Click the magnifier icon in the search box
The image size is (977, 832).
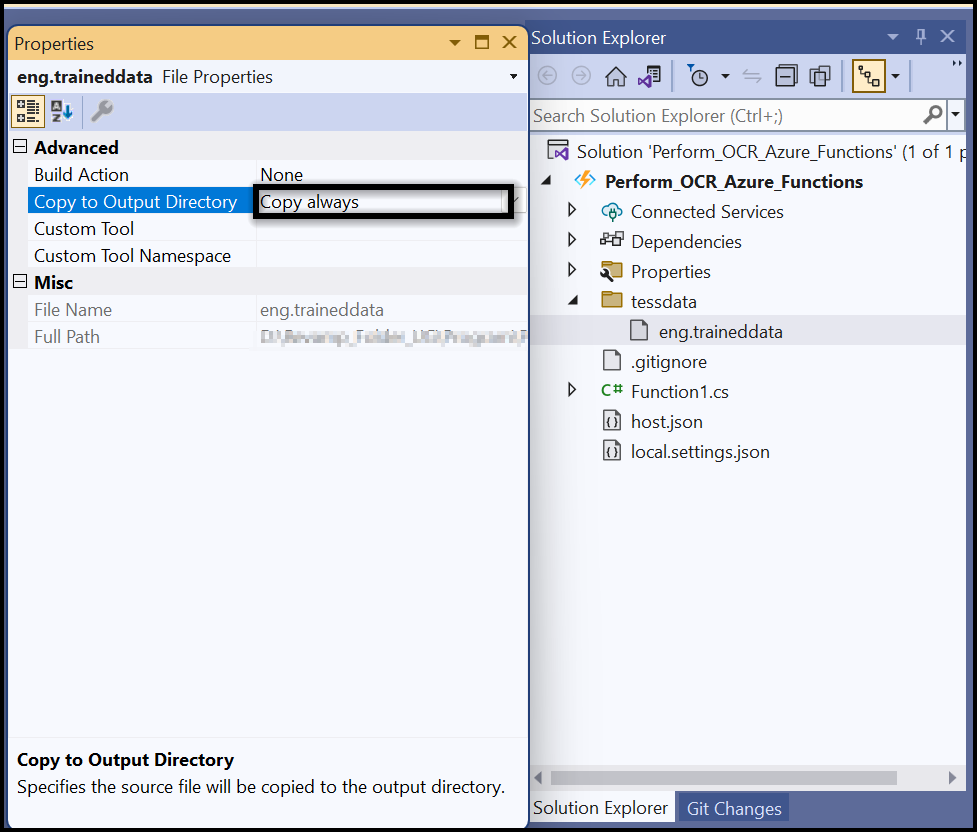(932, 115)
